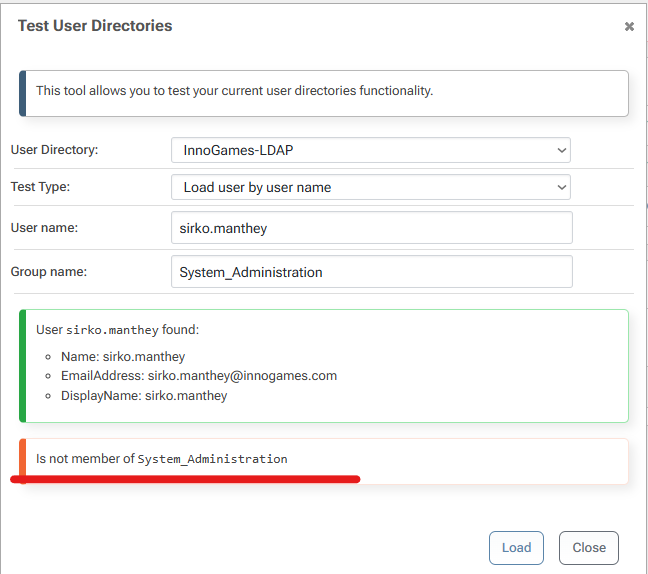Click the red underline annotation below warning
Screen dimensions: 648x574
(185, 480)
